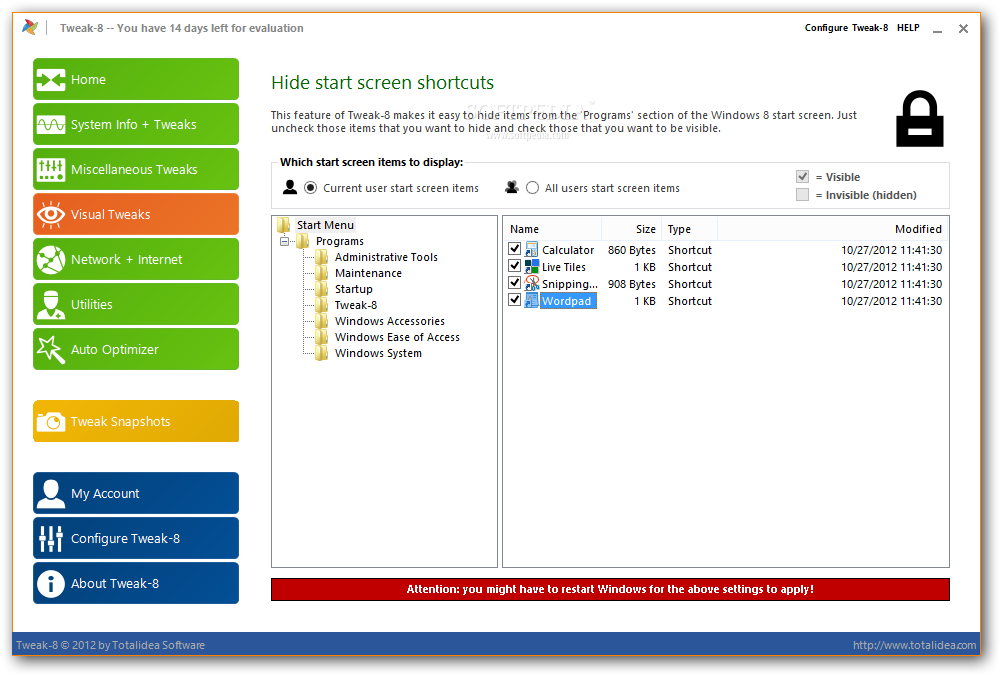Viewport: 1001px width, 676px height.
Task: Open Network + Internet section
Action: (136, 259)
